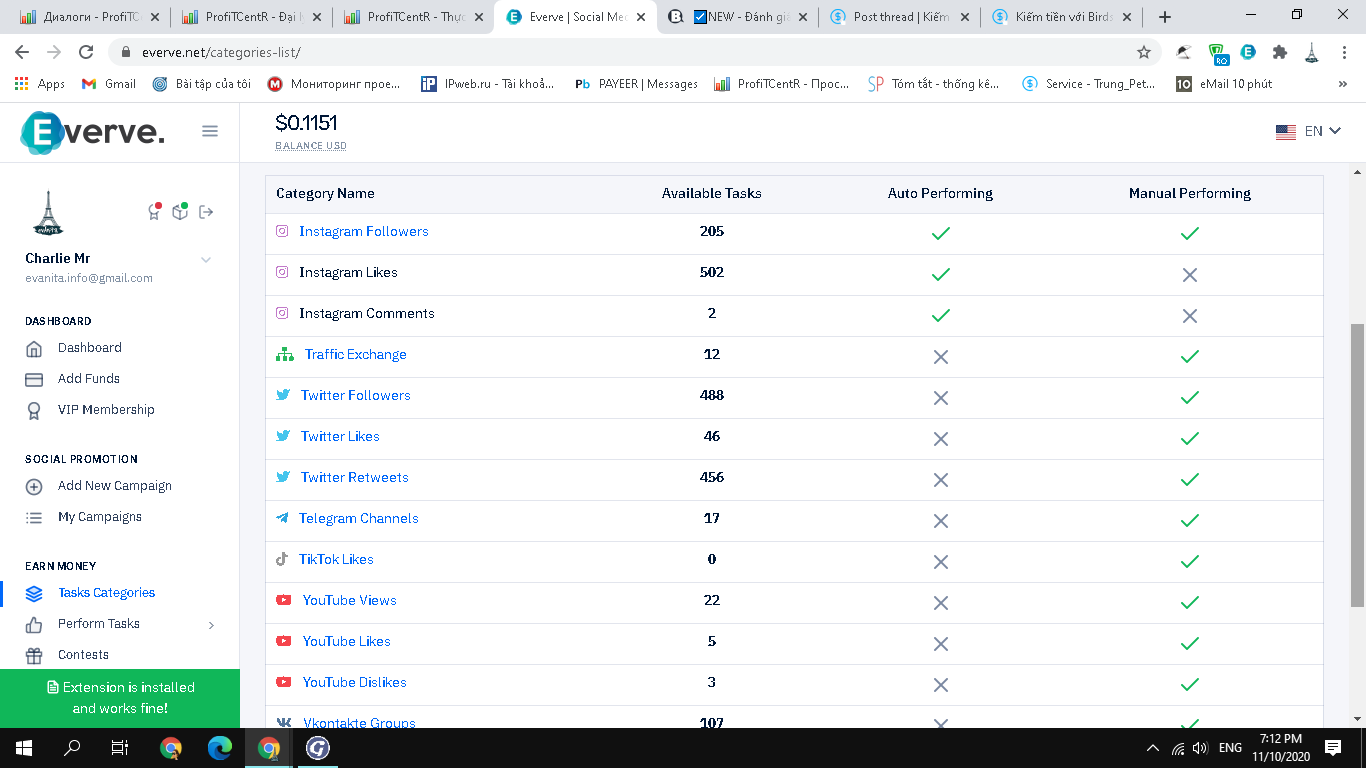Click the Contests gift icon

coord(34,656)
